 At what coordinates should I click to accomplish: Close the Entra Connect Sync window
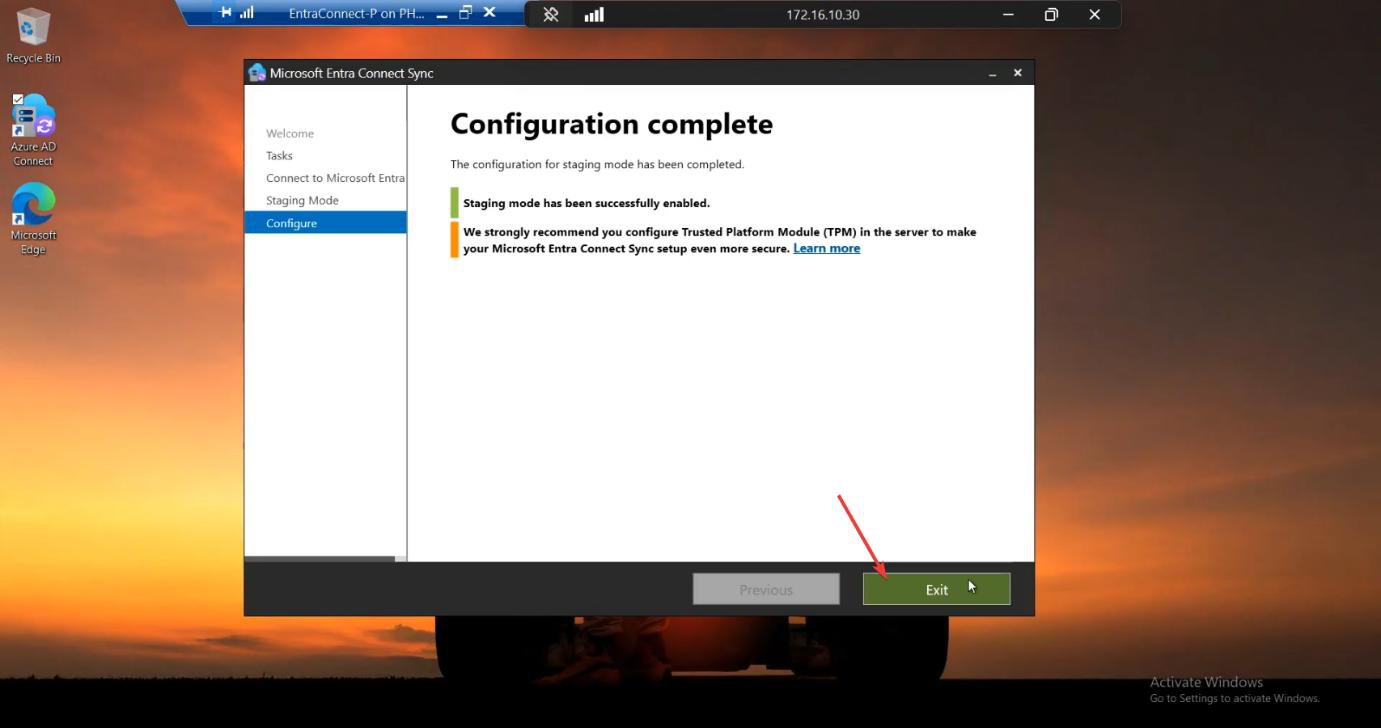pyautogui.click(x=1018, y=73)
